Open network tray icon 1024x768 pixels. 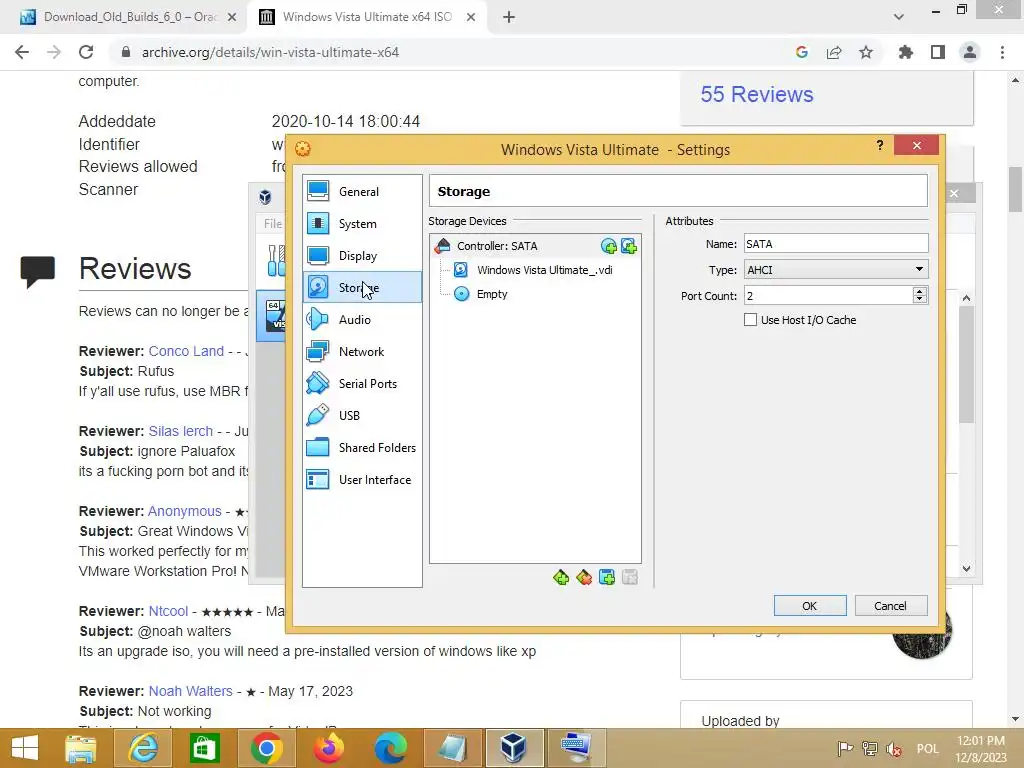coord(869,748)
